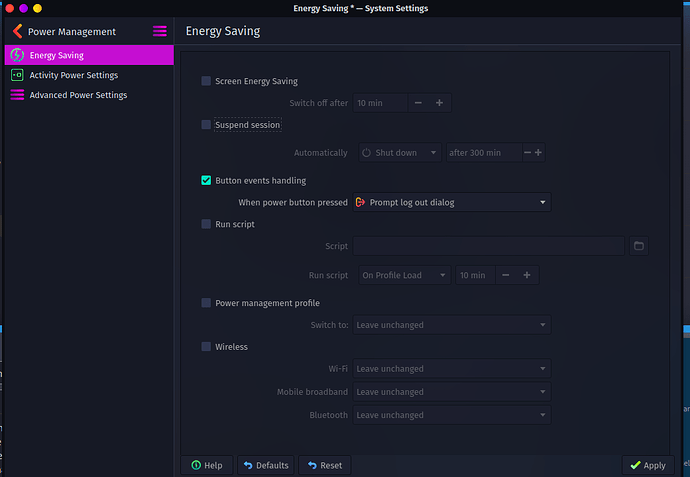Open the script file browser folder icon
The width and height of the screenshot is (690, 477).
click(639, 246)
